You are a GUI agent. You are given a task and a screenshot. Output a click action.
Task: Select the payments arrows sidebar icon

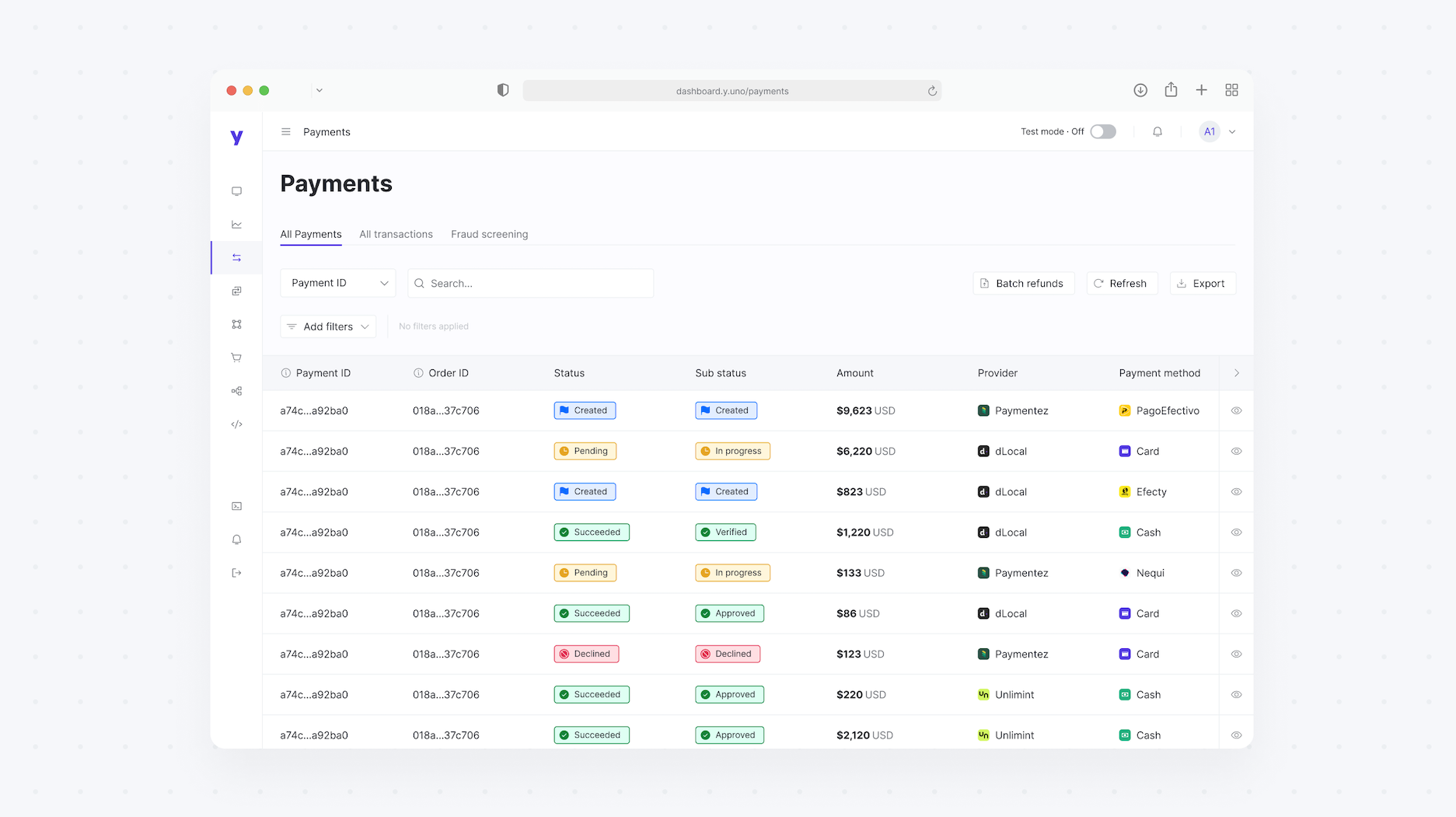(236, 258)
